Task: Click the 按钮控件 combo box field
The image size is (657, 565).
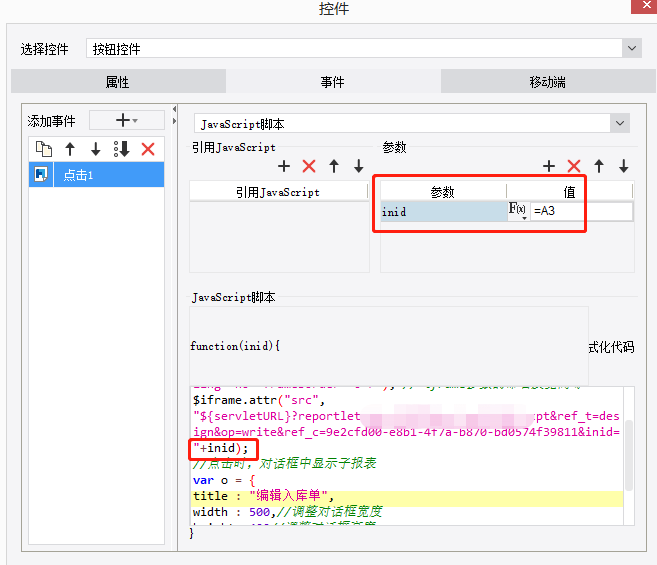Action: click(x=354, y=48)
